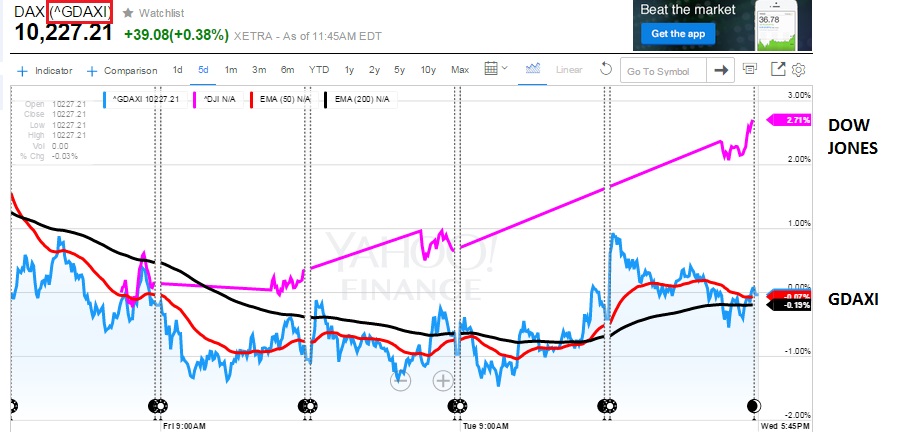The image size is (919, 440).
Task: Select the YTD time range
Action: point(318,70)
